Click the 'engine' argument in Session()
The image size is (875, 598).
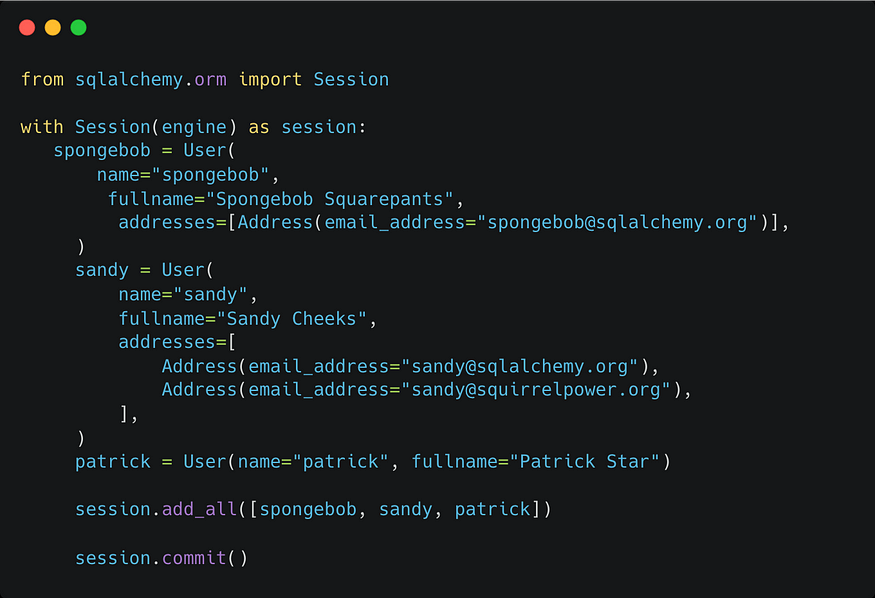tap(194, 128)
